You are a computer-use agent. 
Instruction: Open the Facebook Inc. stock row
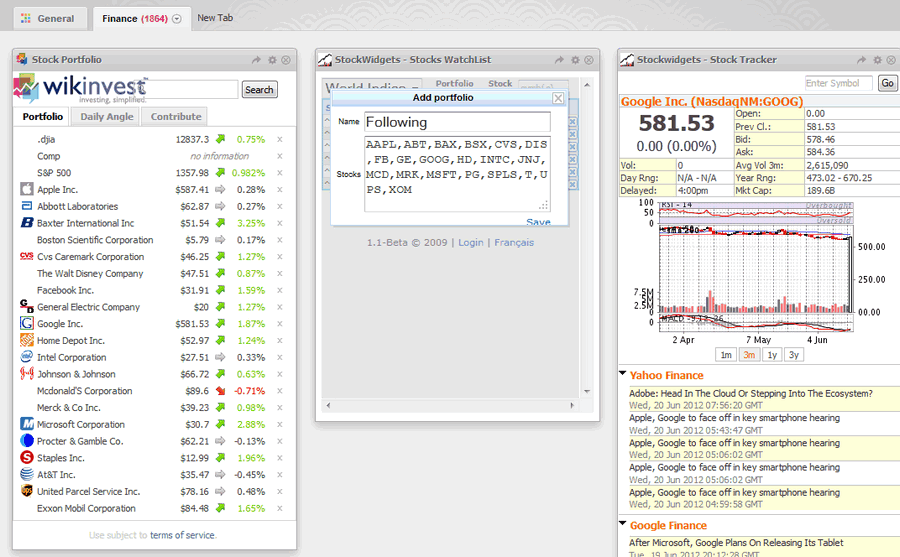coord(154,291)
